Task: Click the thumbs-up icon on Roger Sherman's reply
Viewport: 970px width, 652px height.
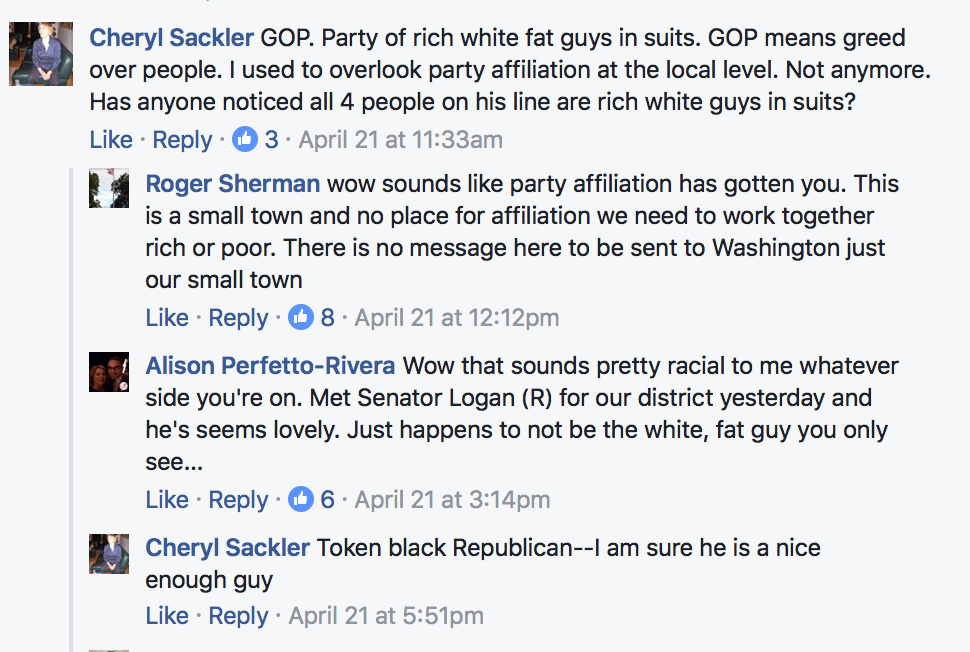Action: 301,317
